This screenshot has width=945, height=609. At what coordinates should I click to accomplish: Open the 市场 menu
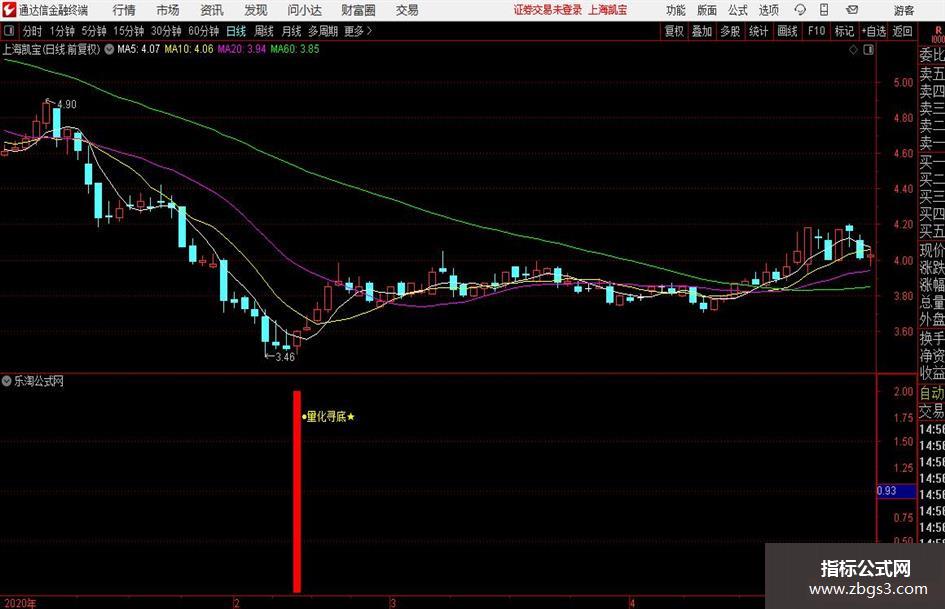tap(168, 10)
